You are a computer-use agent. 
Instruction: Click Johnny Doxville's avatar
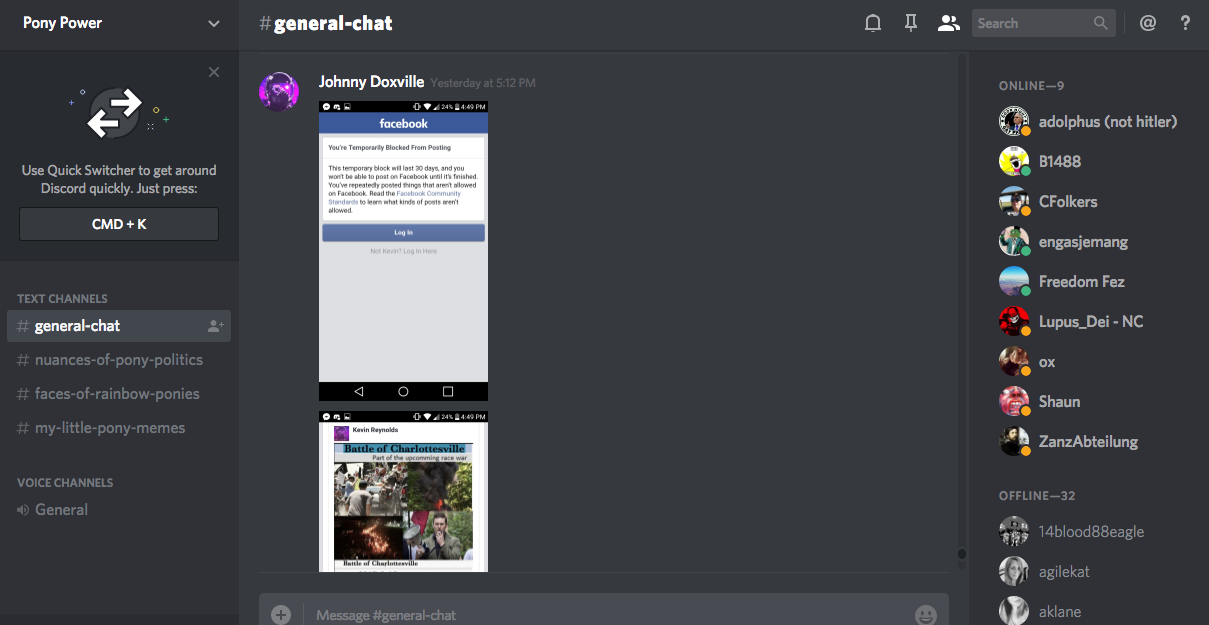279,92
